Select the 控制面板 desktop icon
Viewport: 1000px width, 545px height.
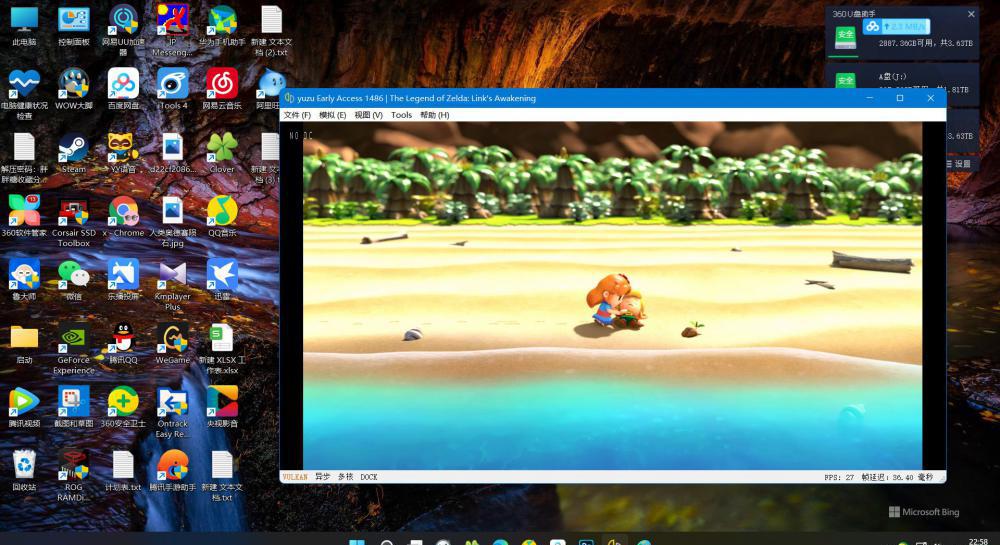click(74, 26)
